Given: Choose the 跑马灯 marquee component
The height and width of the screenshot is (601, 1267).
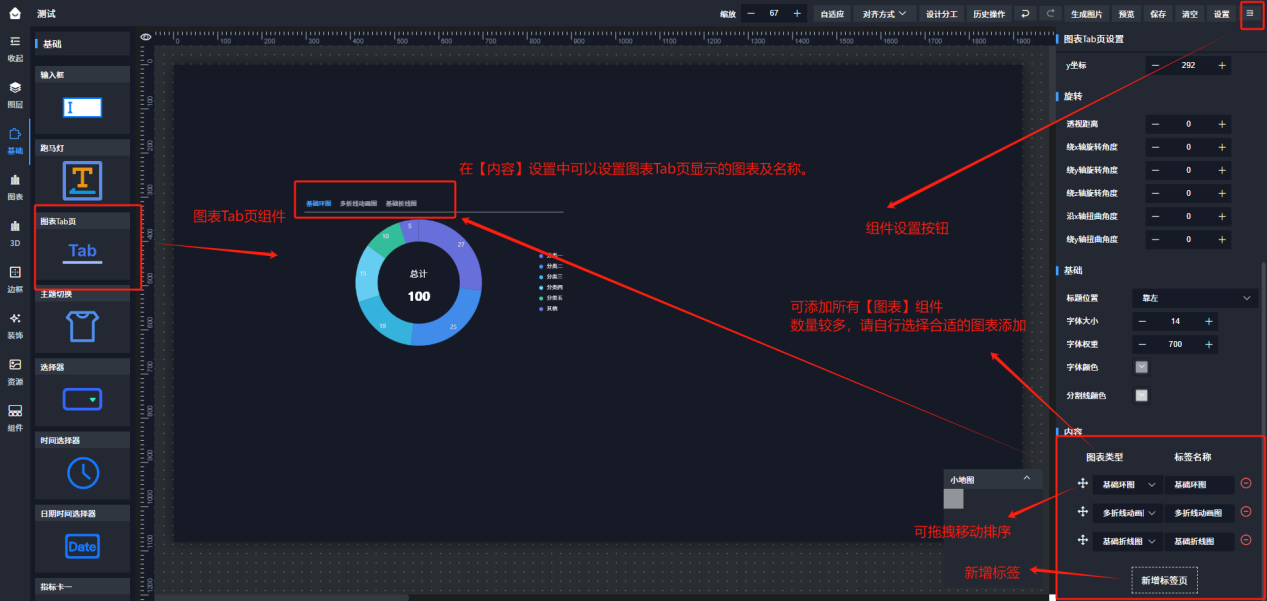Looking at the screenshot, I should [82, 173].
